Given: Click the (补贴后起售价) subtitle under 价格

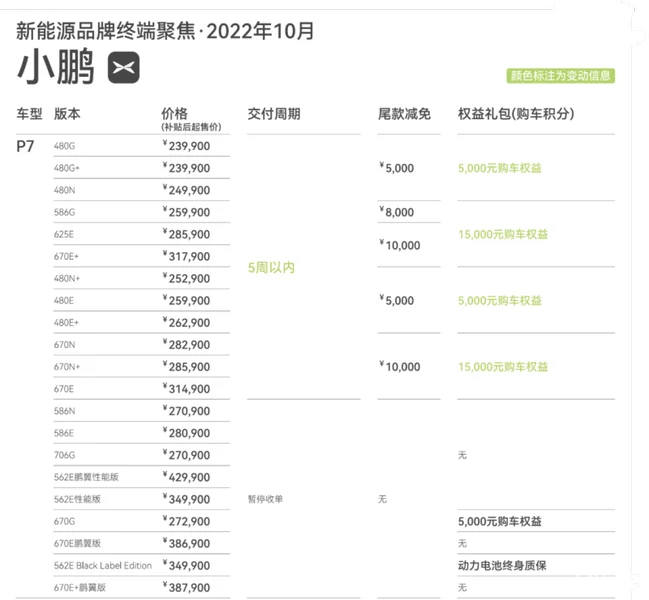Looking at the screenshot, I should 191,127.
